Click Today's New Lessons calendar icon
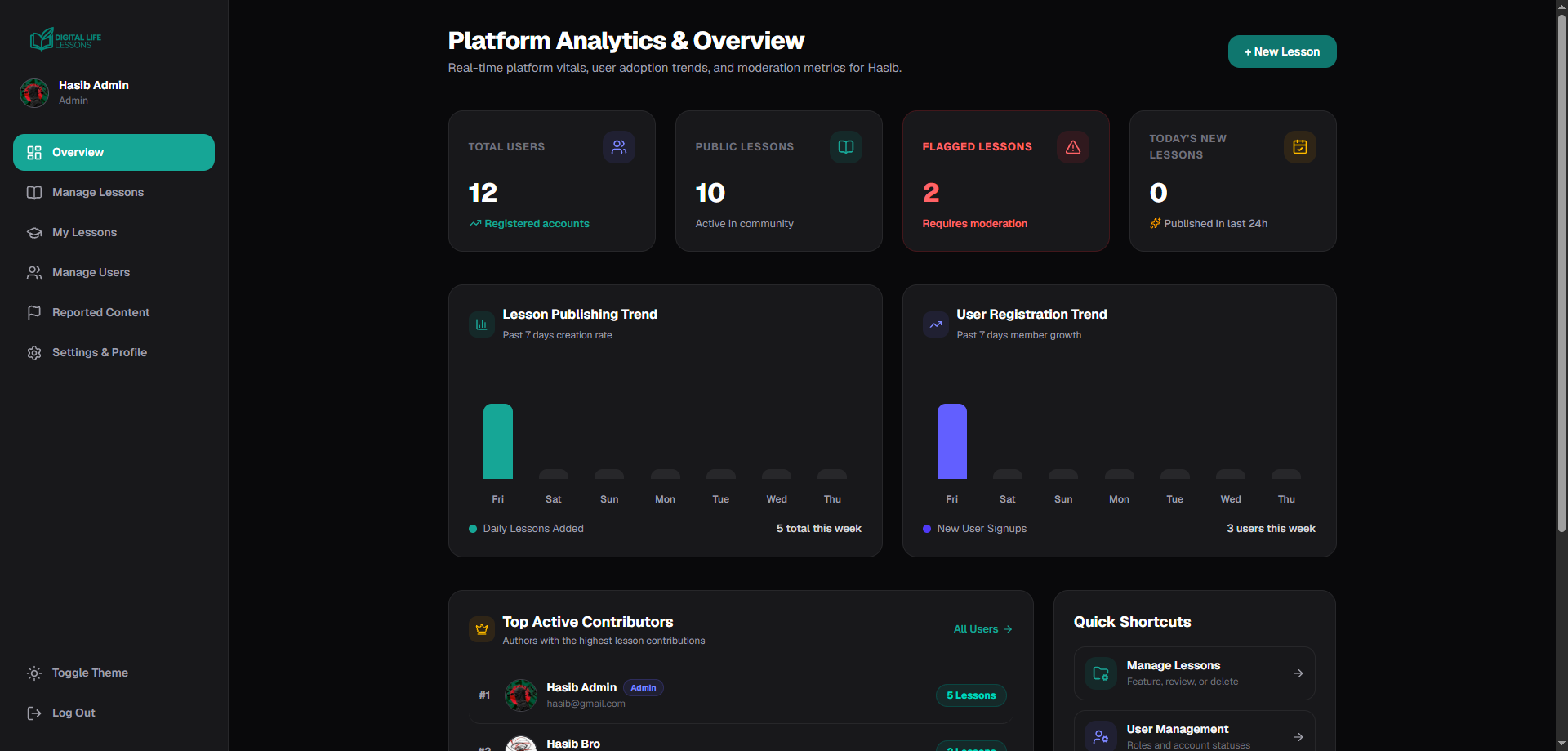1568x751 pixels. (1300, 147)
